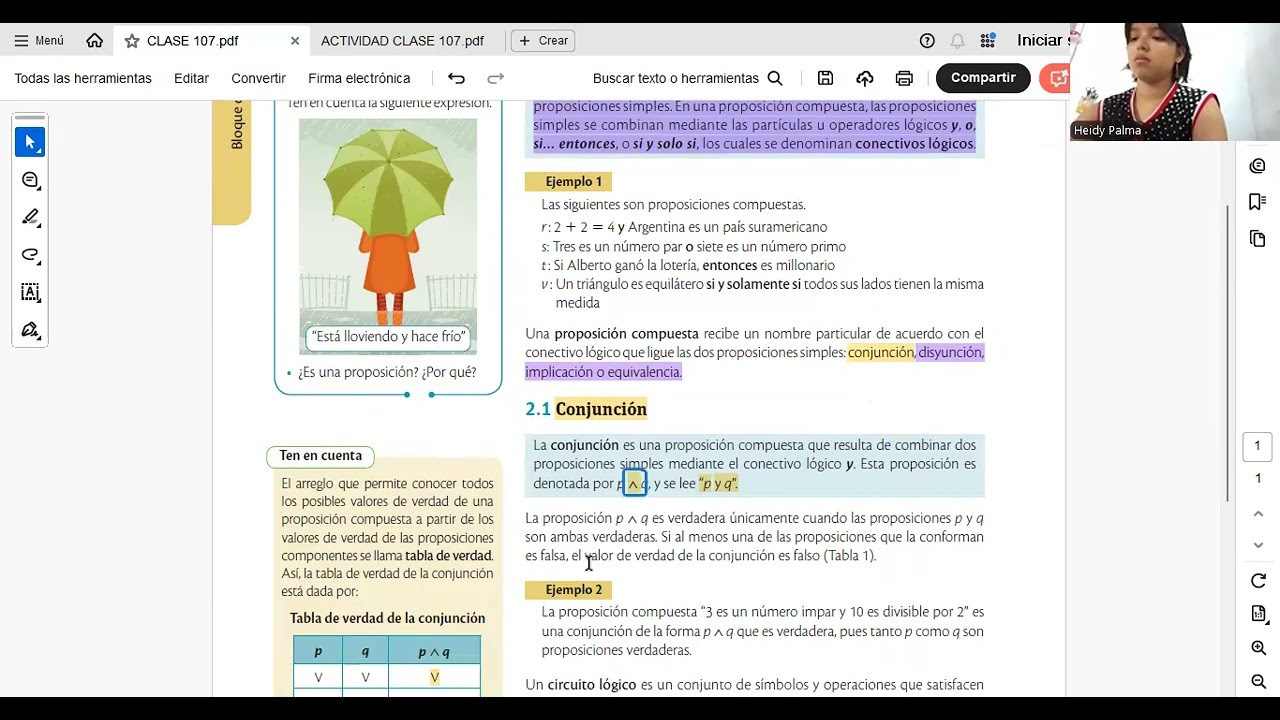Screen dimensions: 1280x720
Task: Click the highlighted text "p y q"
Action: [x=718, y=483]
